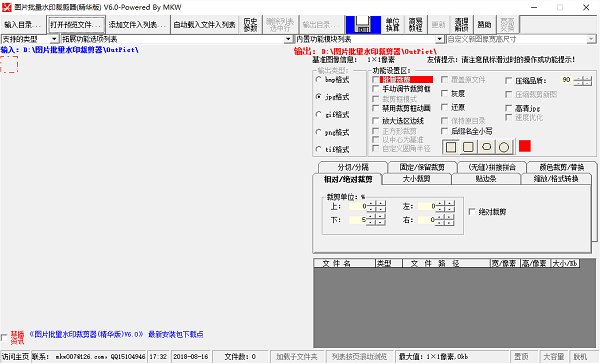The height and width of the screenshot is (364, 600).
Task: Click the toolbar button left of 赞助
Action: pyautogui.click(x=461, y=25)
